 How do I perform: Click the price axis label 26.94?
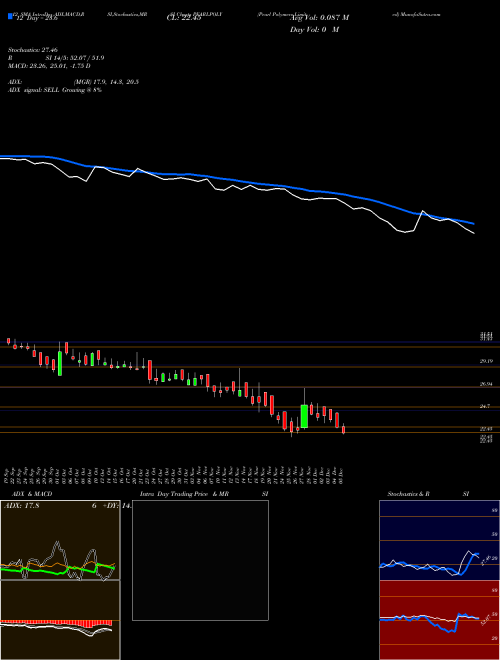pyautogui.click(x=486, y=384)
